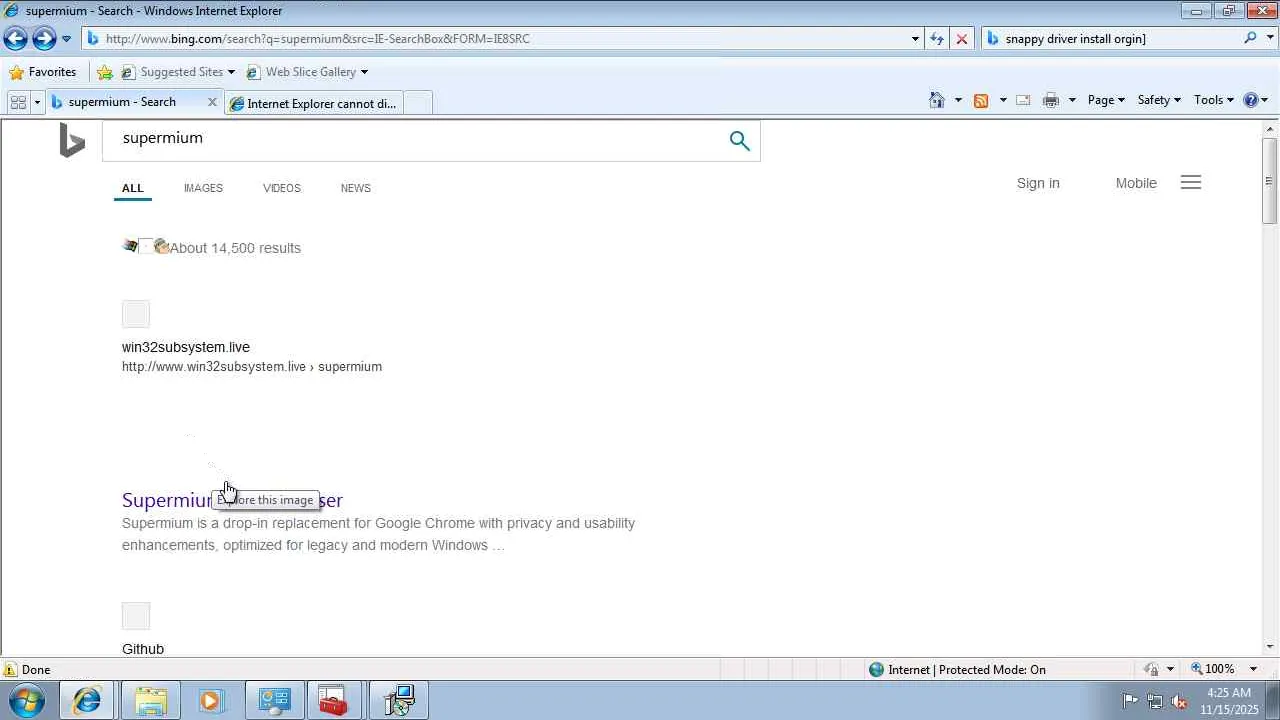Click the Bing logo on the page
Viewport: 1280px width, 720px height.
[x=72, y=140]
